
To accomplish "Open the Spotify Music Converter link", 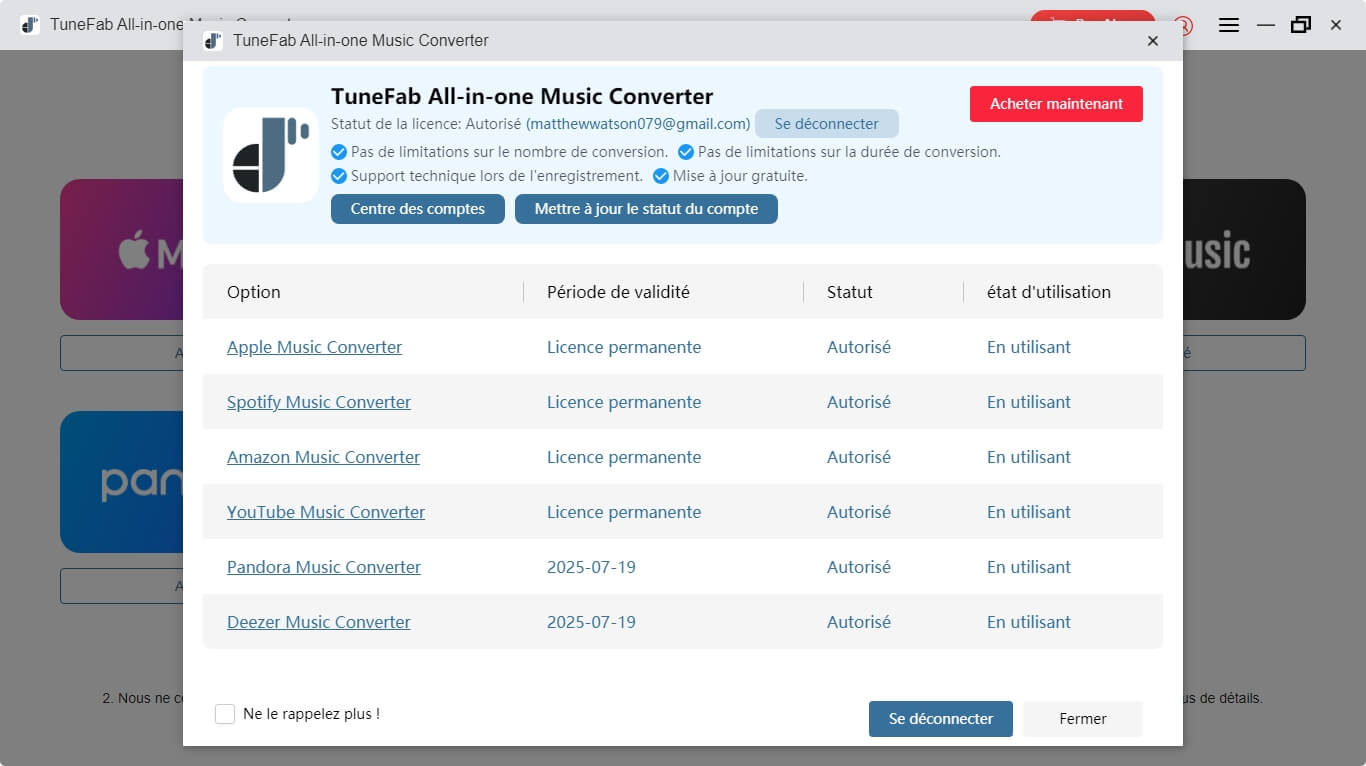I will [318, 402].
